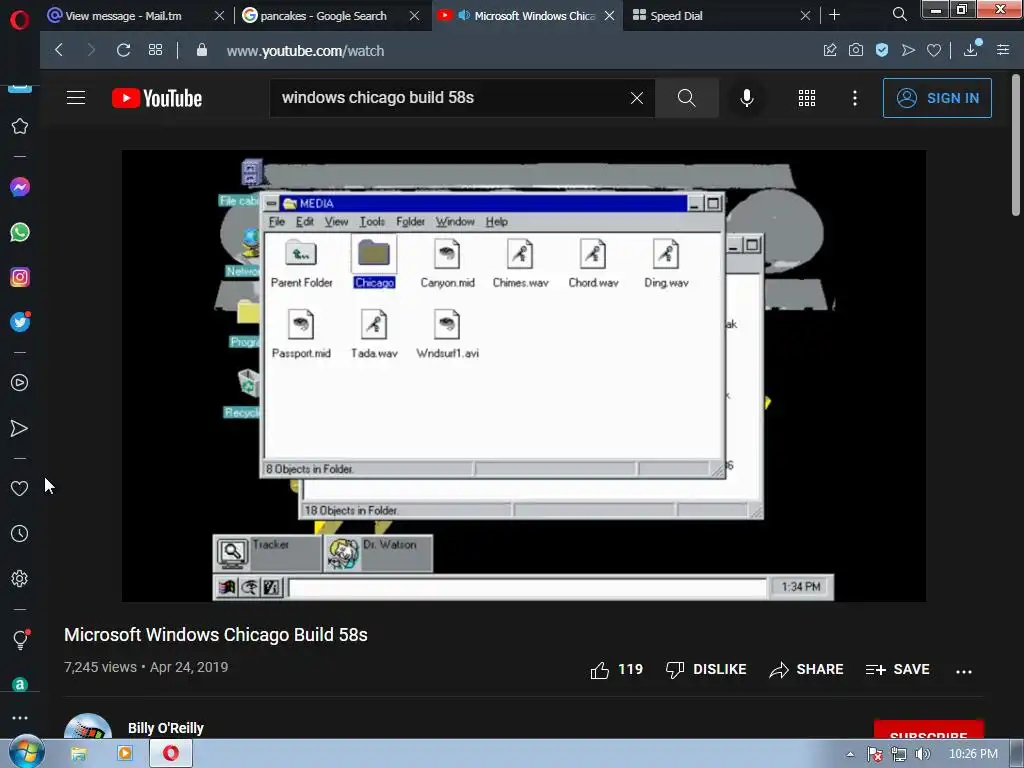Click the sidebar three-dots more options
Image resolution: width=1024 pixels, height=768 pixels.
click(x=20, y=718)
